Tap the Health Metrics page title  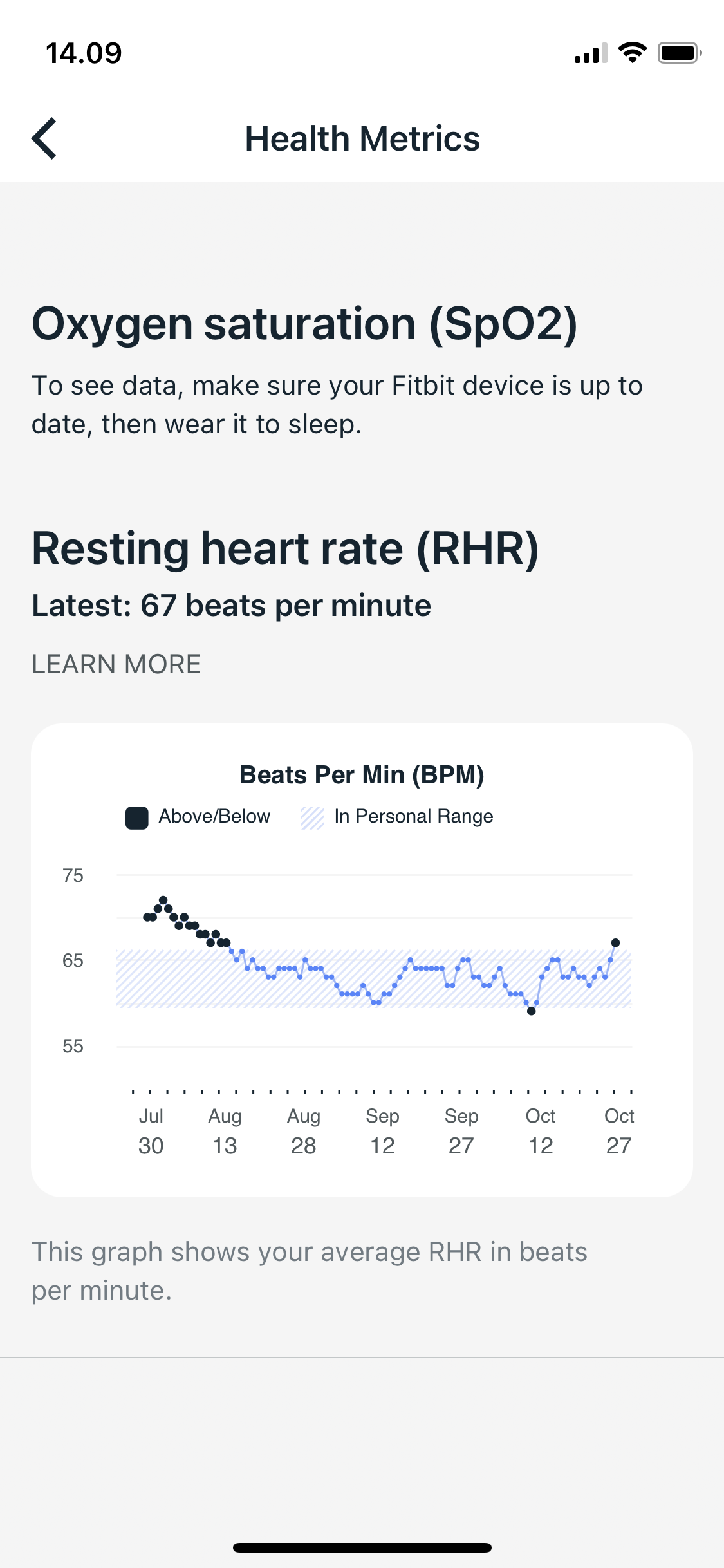coord(362,139)
